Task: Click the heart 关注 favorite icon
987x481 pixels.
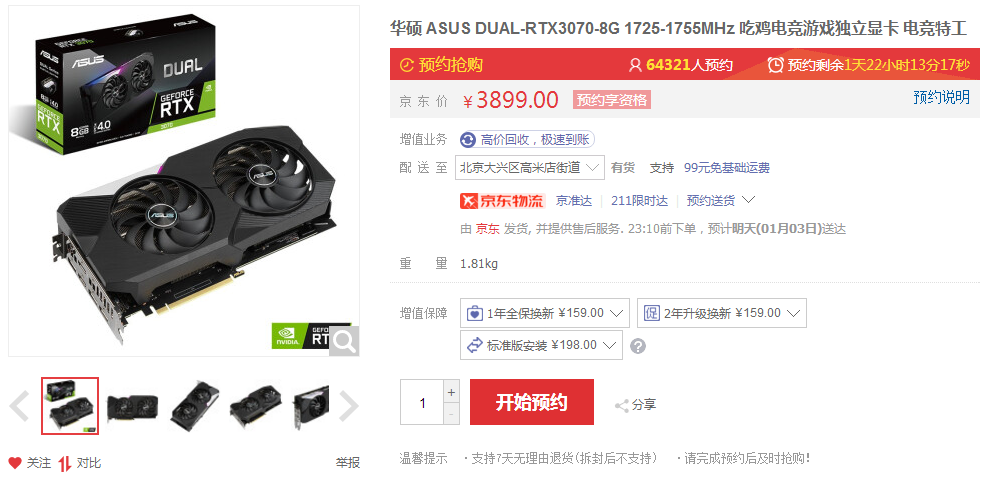Action: pos(14,463)
